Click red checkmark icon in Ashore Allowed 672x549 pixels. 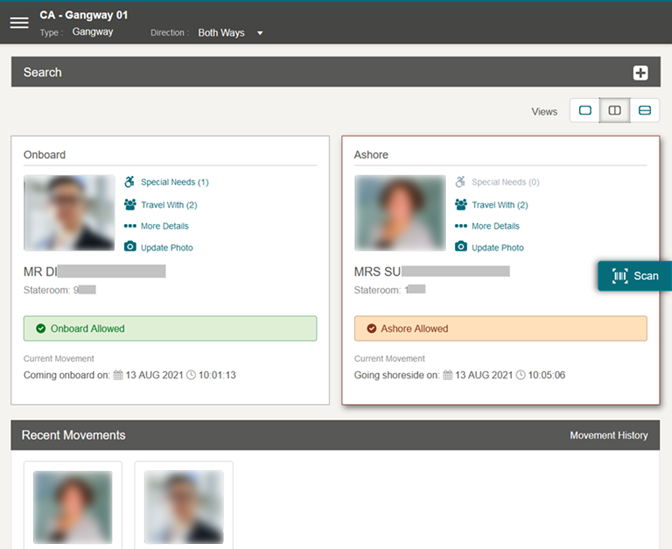tap(372, 329)
